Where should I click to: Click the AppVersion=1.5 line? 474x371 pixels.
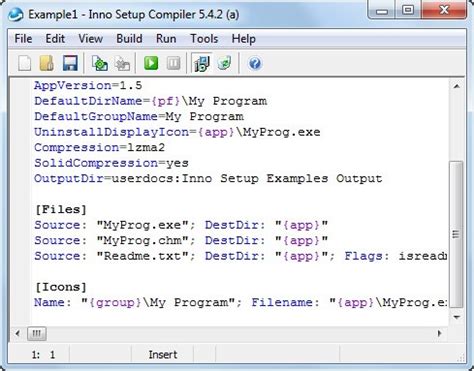click(x=88, y=86)
